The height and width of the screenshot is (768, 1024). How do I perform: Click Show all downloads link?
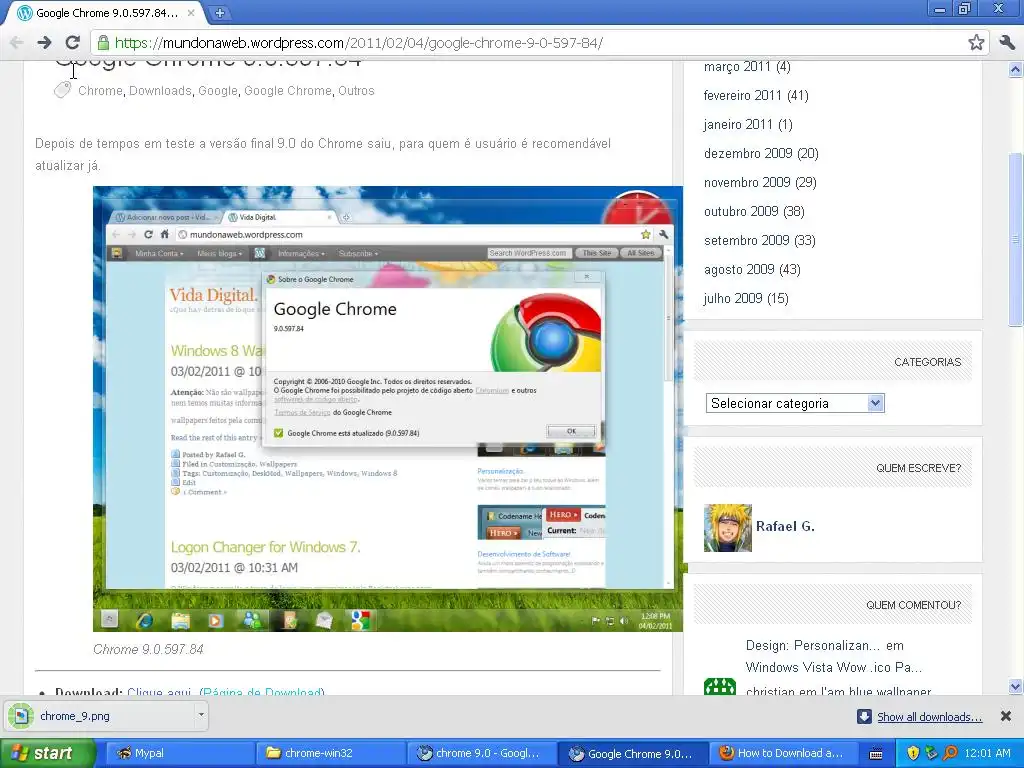(x=929, y=716)
